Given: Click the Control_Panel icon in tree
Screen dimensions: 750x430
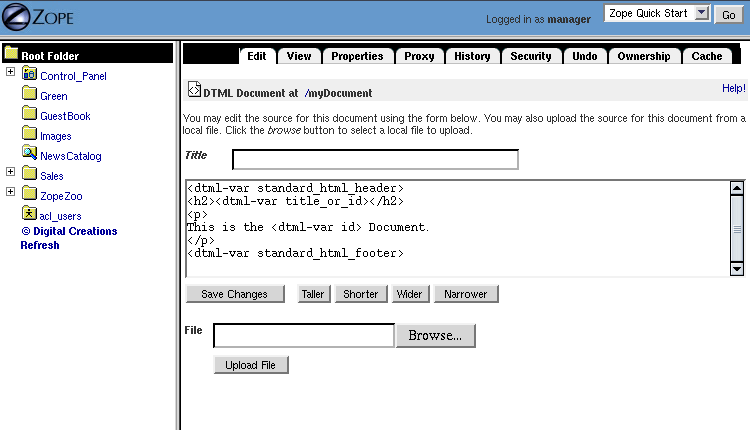Looking at the screenshot, I should click(x=29, y=75).
